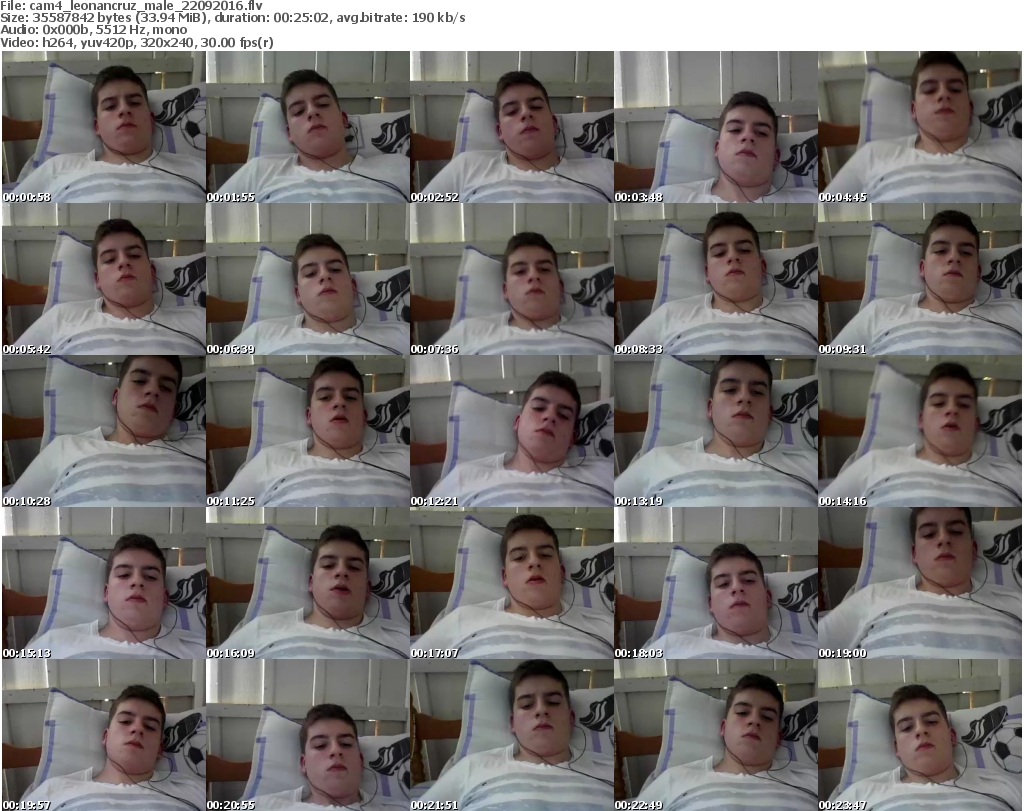Open the frame marked 00:21:51
The image size is (1024, 811).
point(511,735)
